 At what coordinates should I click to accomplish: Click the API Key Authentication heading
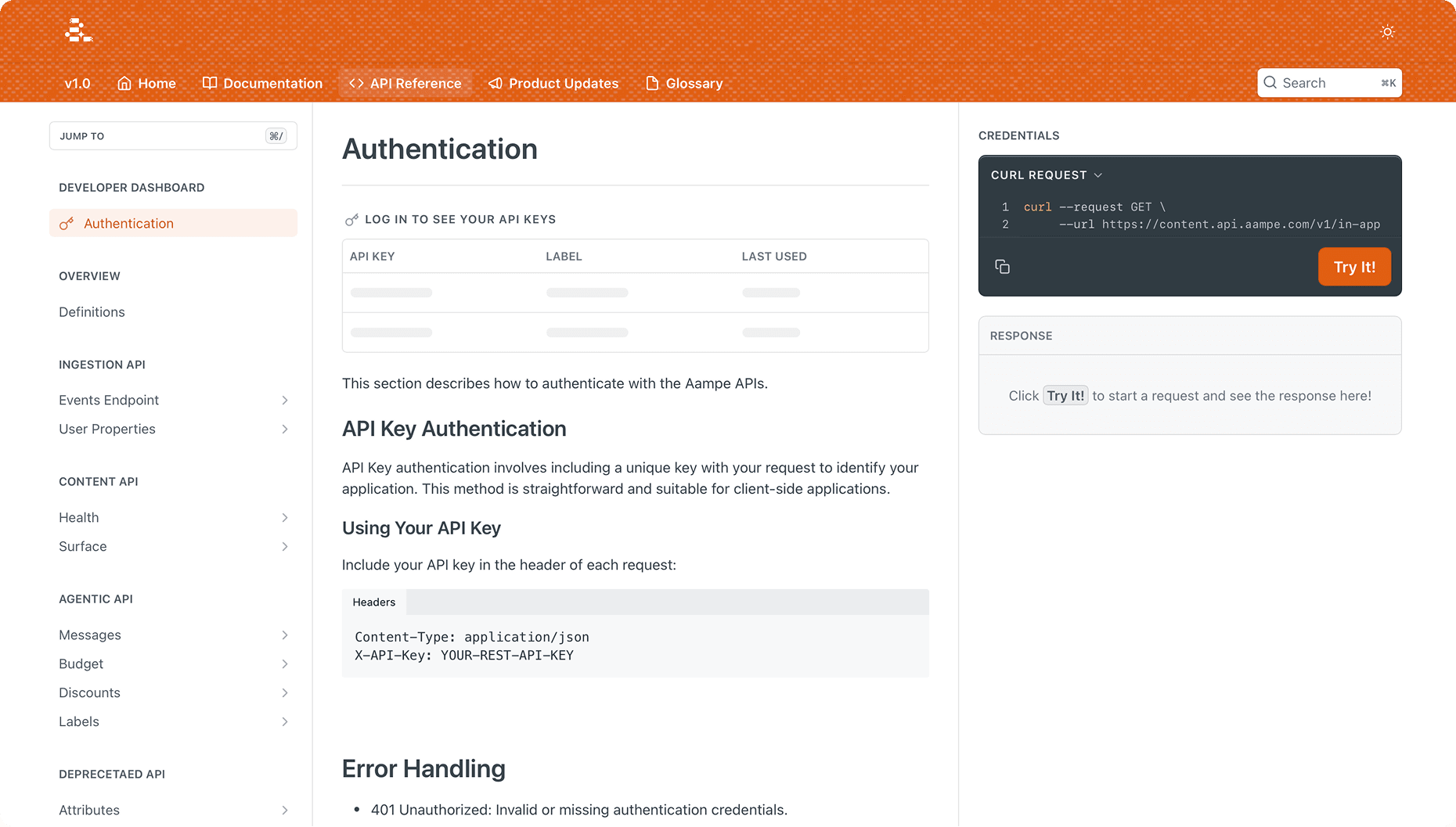click(x=454, y=429)
